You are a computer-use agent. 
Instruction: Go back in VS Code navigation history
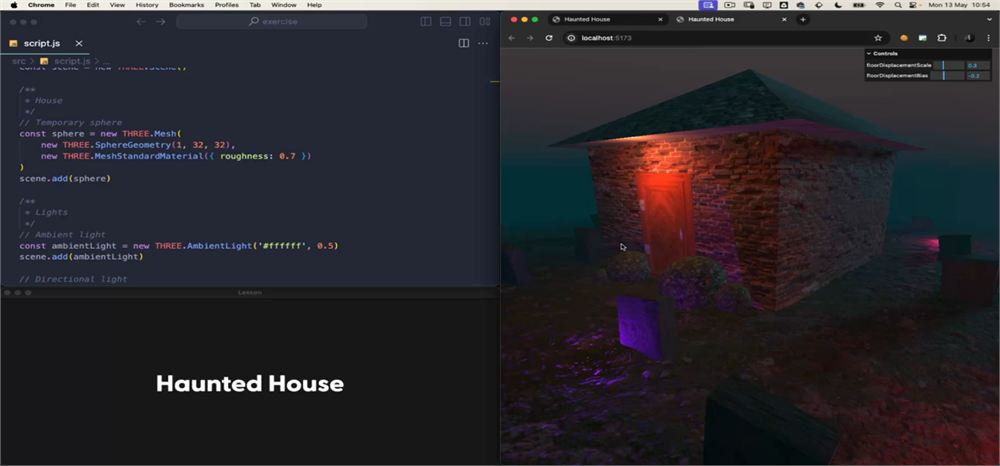click(141, 22)
